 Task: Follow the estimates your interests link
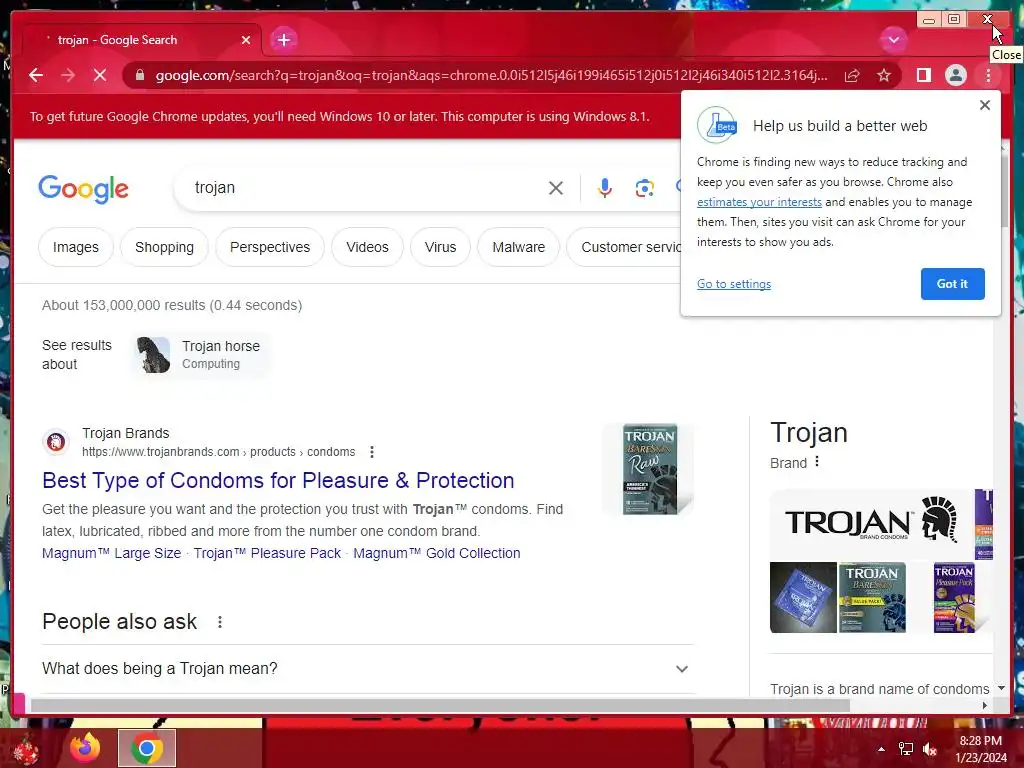coord(759,202)
